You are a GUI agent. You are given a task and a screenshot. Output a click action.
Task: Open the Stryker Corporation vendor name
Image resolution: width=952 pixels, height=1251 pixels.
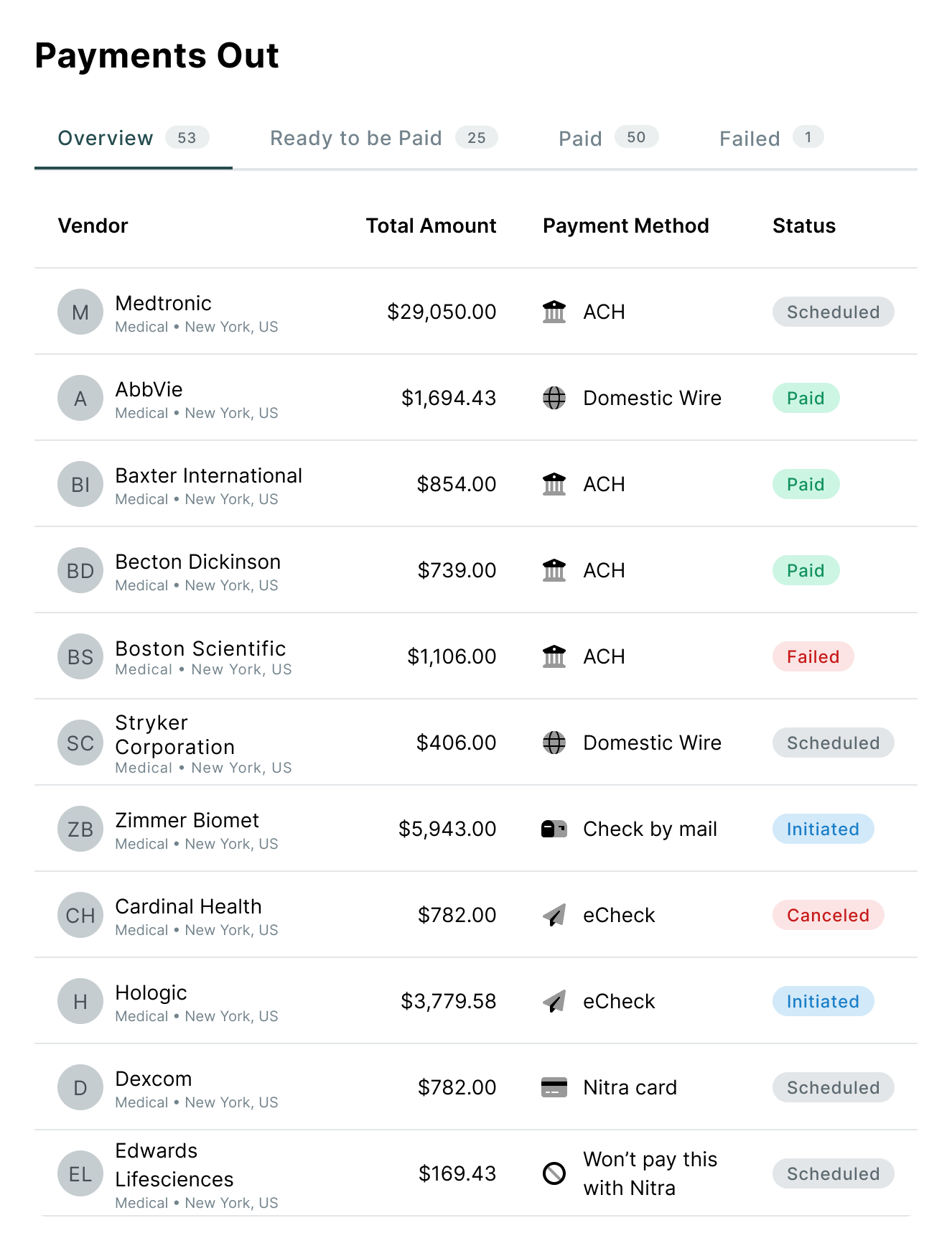175,735
